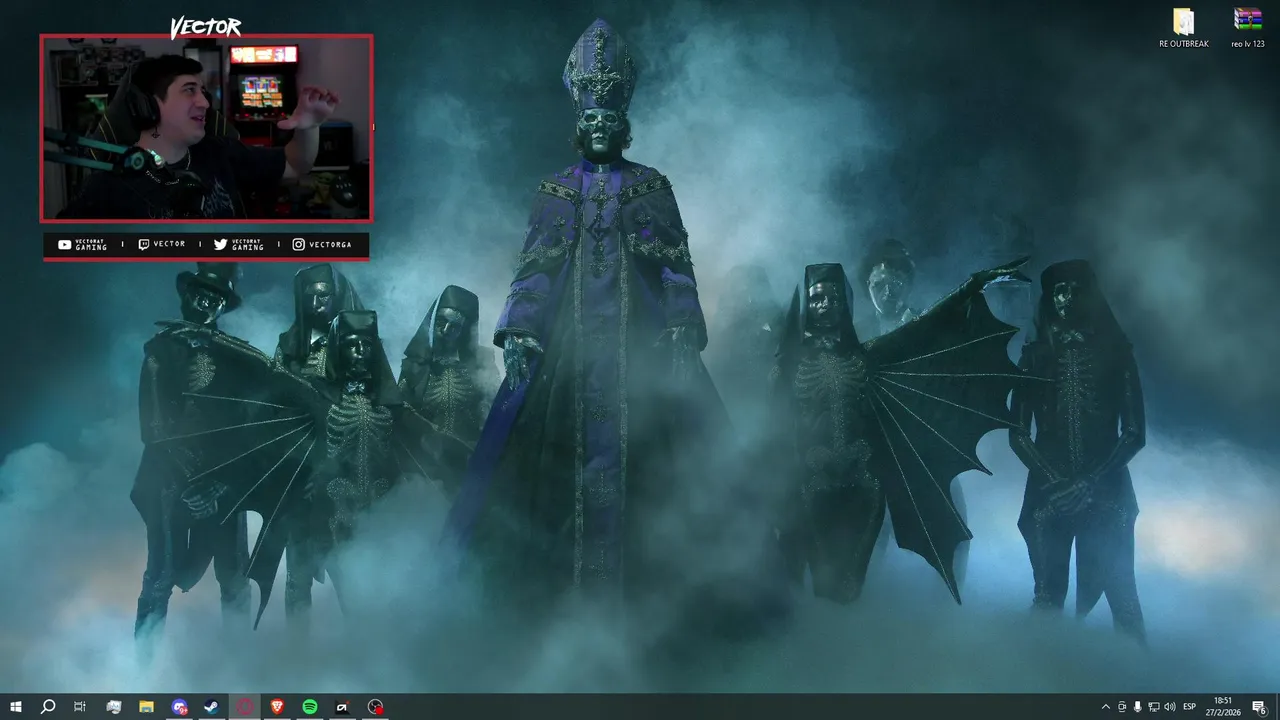Click the Meet Now tray icon
The image size is (1280, 720).
pyautogui.click(x=1122, y=707)
